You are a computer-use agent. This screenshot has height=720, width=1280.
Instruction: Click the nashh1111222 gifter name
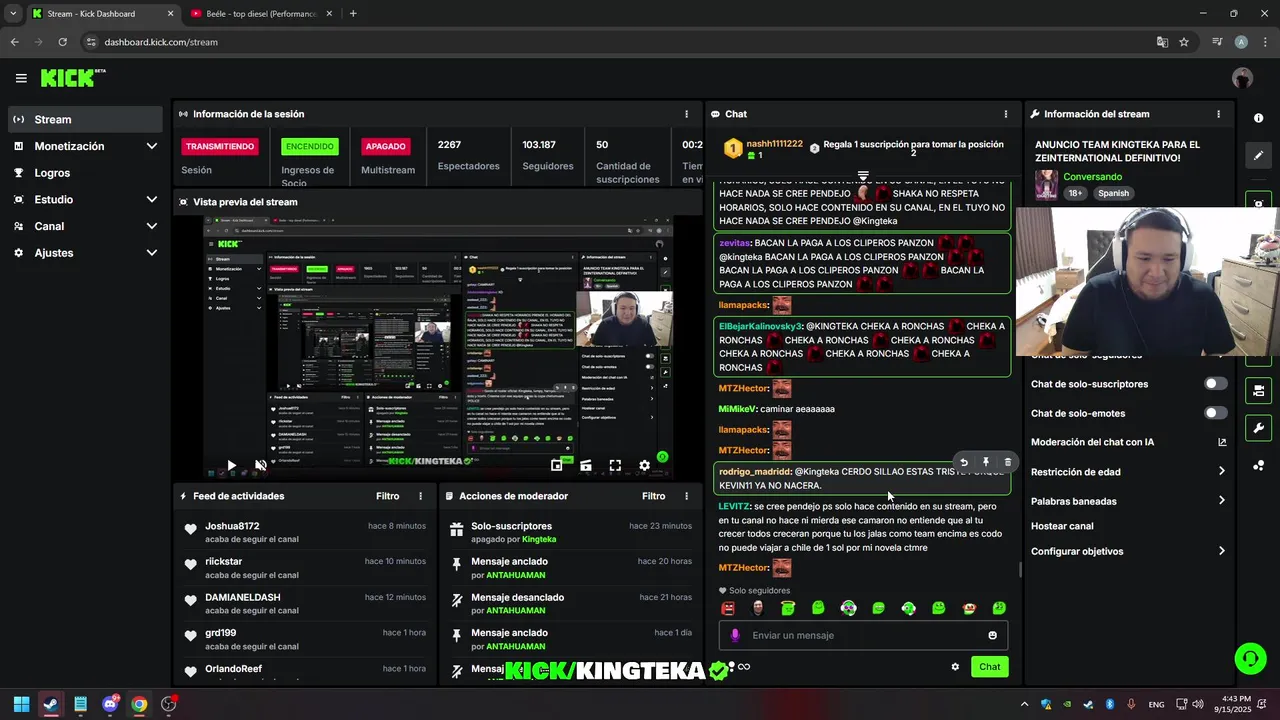(x=774, y=144)
